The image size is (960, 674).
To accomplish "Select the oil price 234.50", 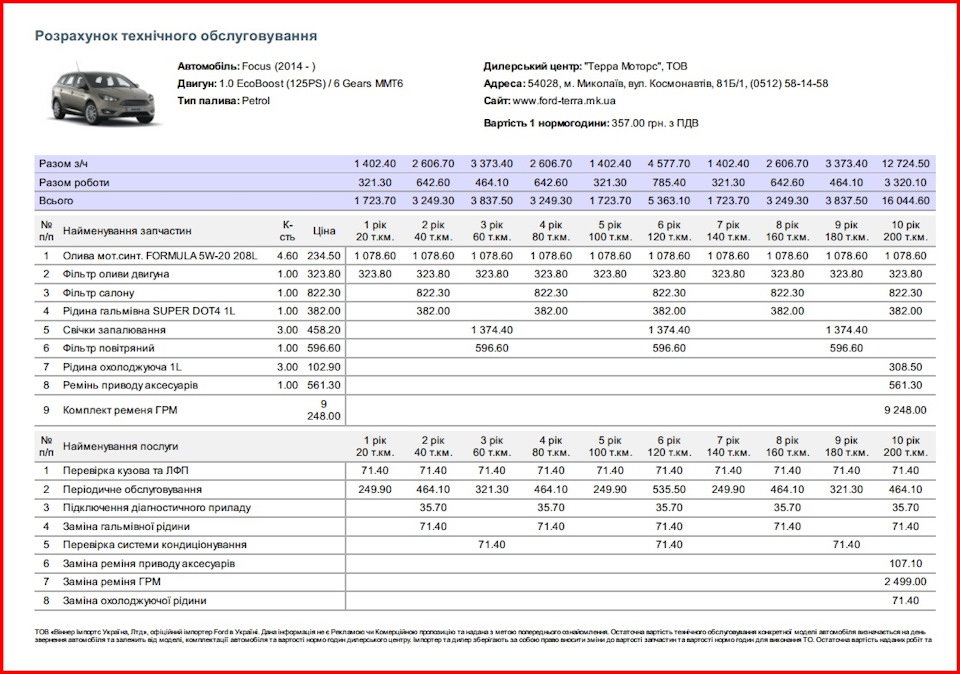I will pyautogui.click(x=323, y=256).
